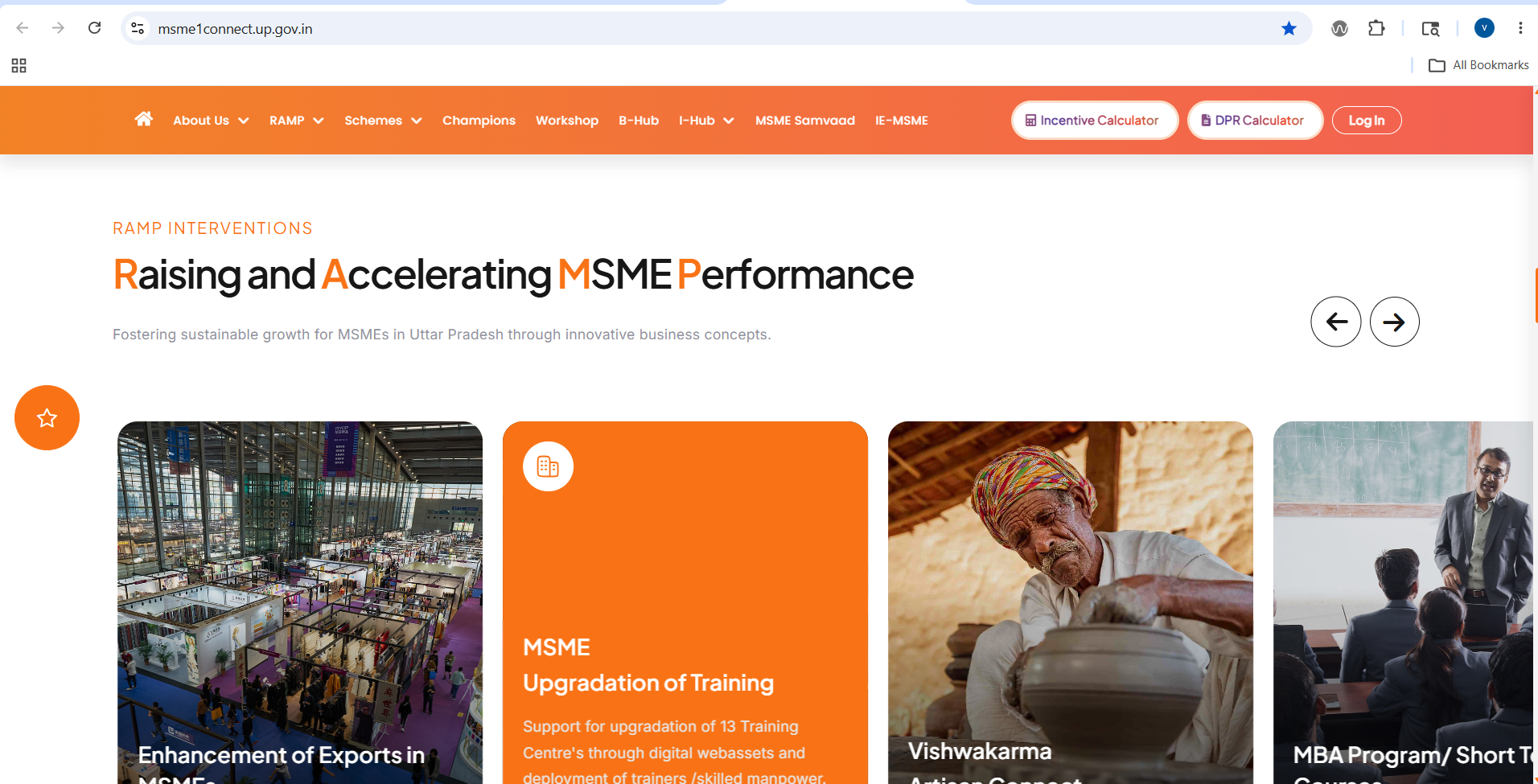Open the Chrome three-dot menu
The image size is (1538, 784).
(1520, 28)
